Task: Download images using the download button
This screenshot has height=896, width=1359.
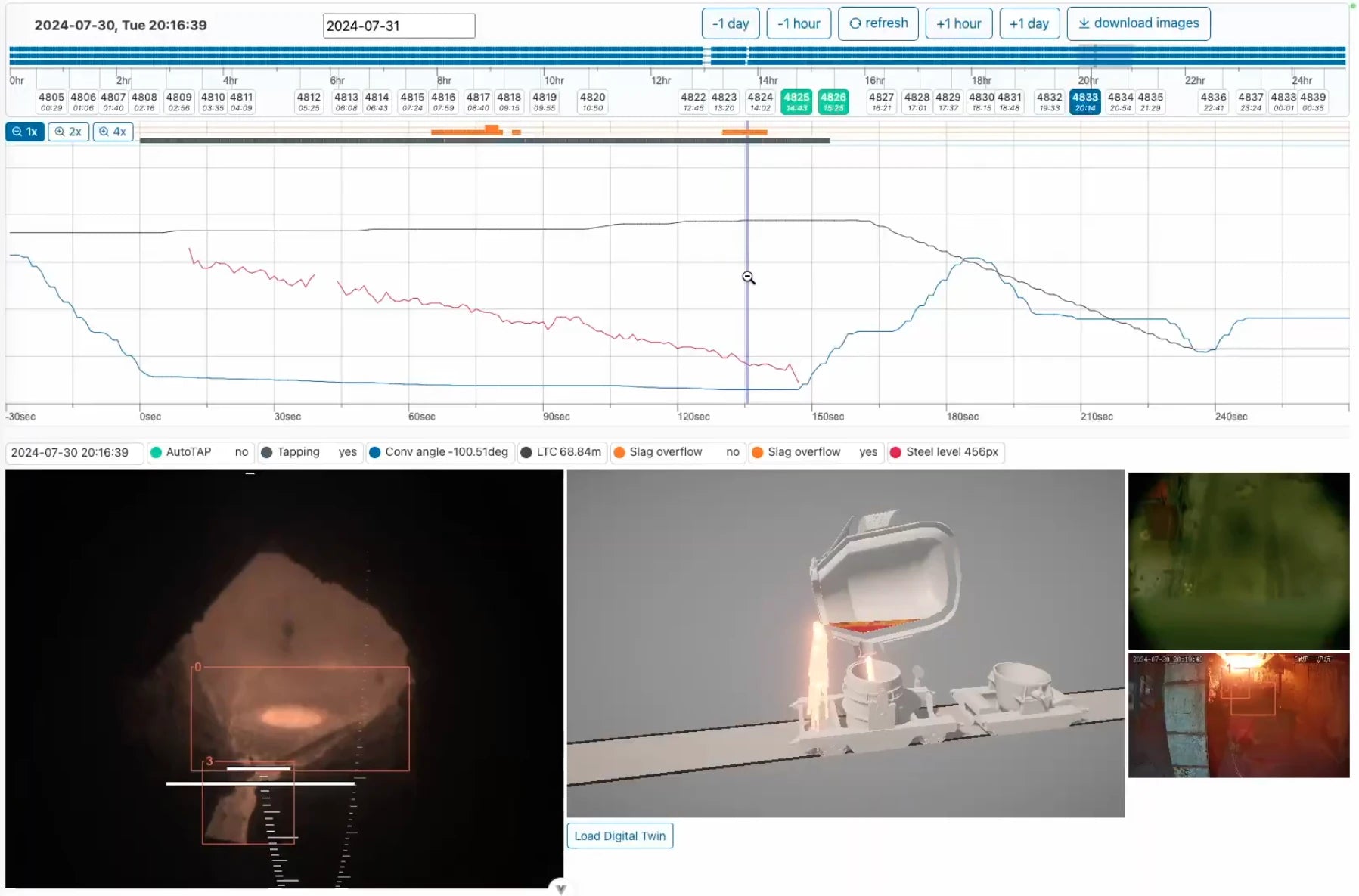Action: (x=1137, y=23)
